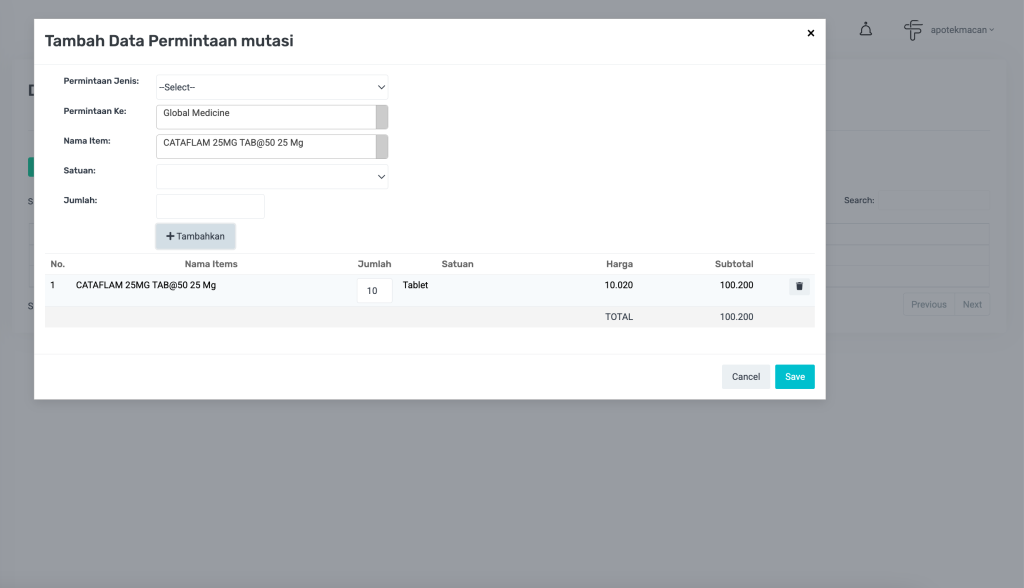Image resolution: width=1024 pixels, height=588 pixels.
Task: Click the gray handle on Permintaan Ke box
Action: (x=382, y=117)
